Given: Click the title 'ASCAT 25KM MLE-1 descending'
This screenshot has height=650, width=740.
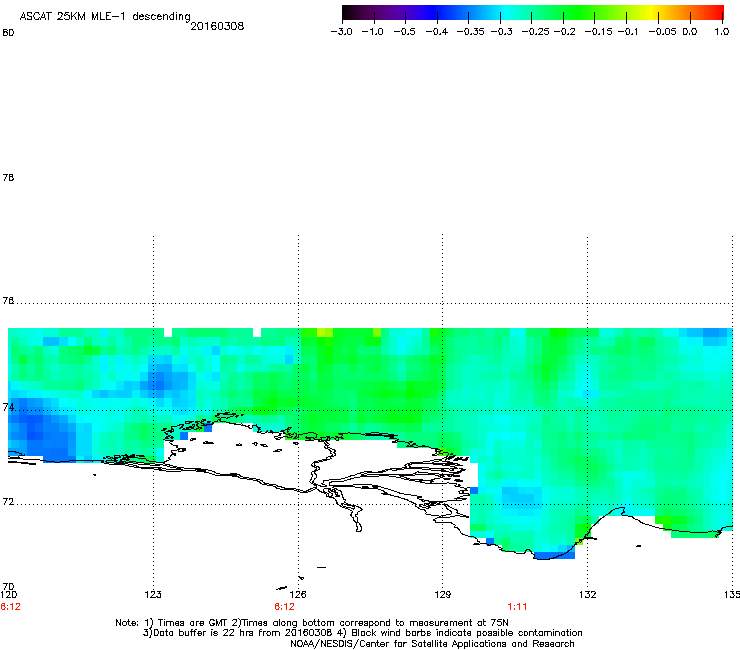Looking at the screenshot, I should (x=105, y=17).
